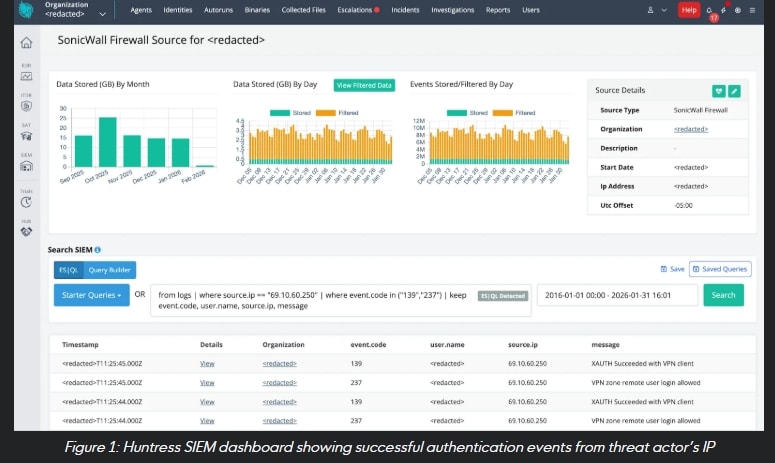Click the home icon in the sidebar
The image size is (775, 463).
point(26,43)
